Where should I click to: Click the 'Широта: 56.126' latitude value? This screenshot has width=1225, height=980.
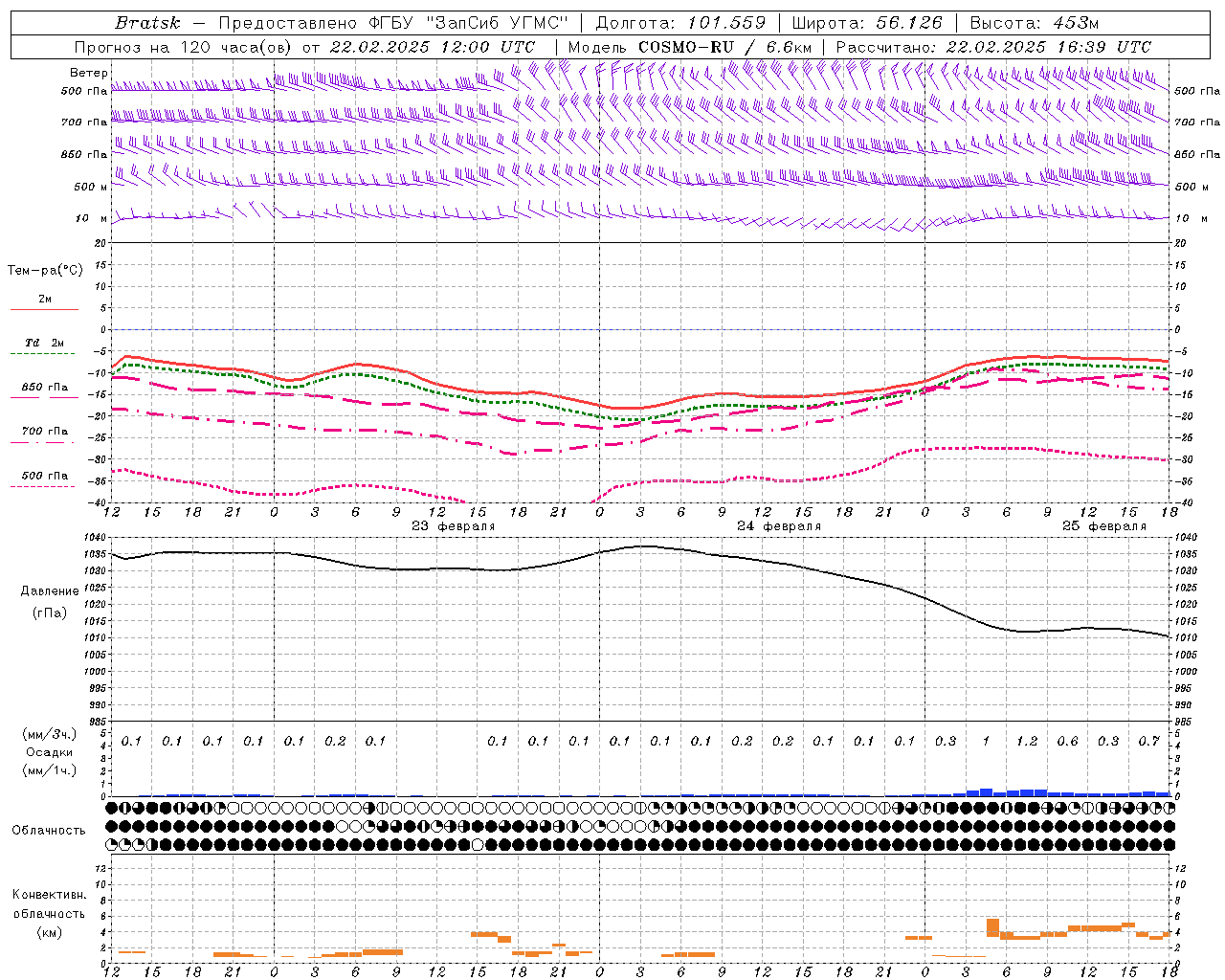click(867, 23)
